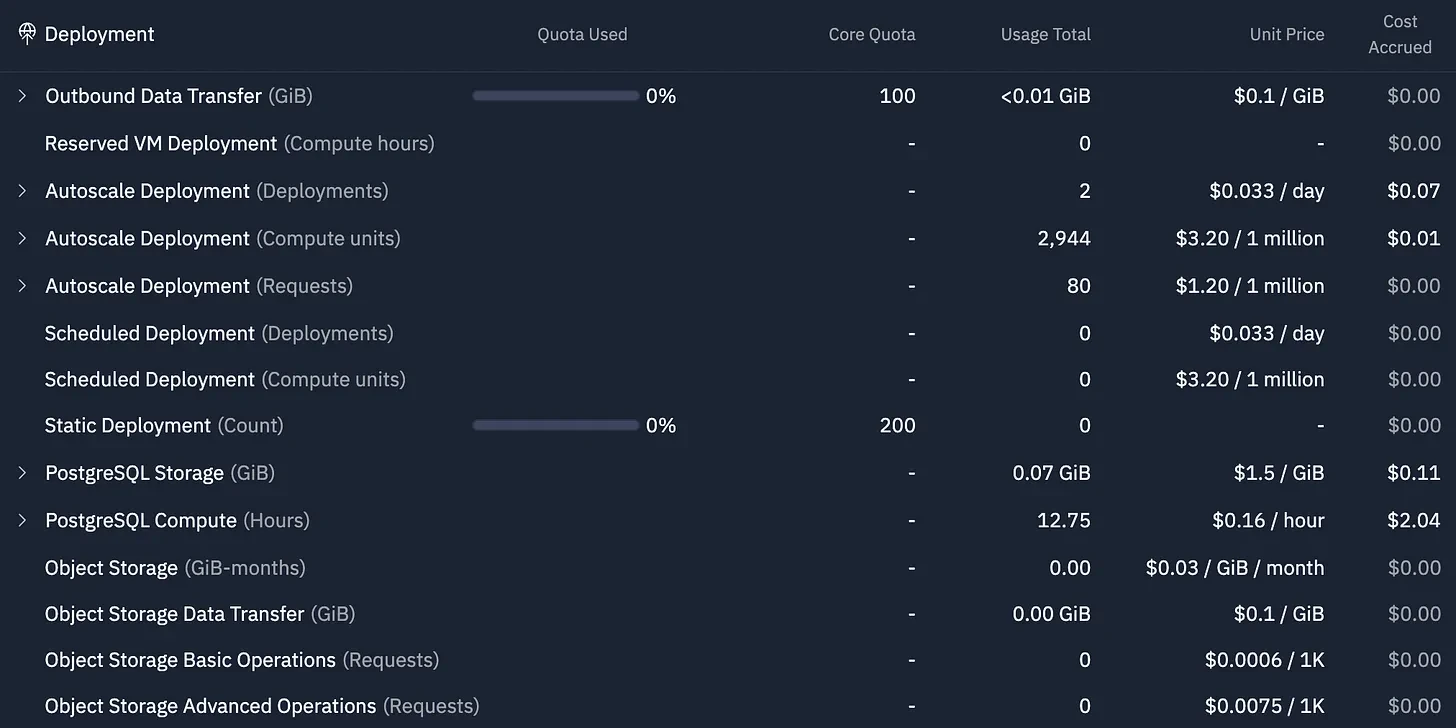Expand the PostgreSQL Storage row

click(22, 473)
